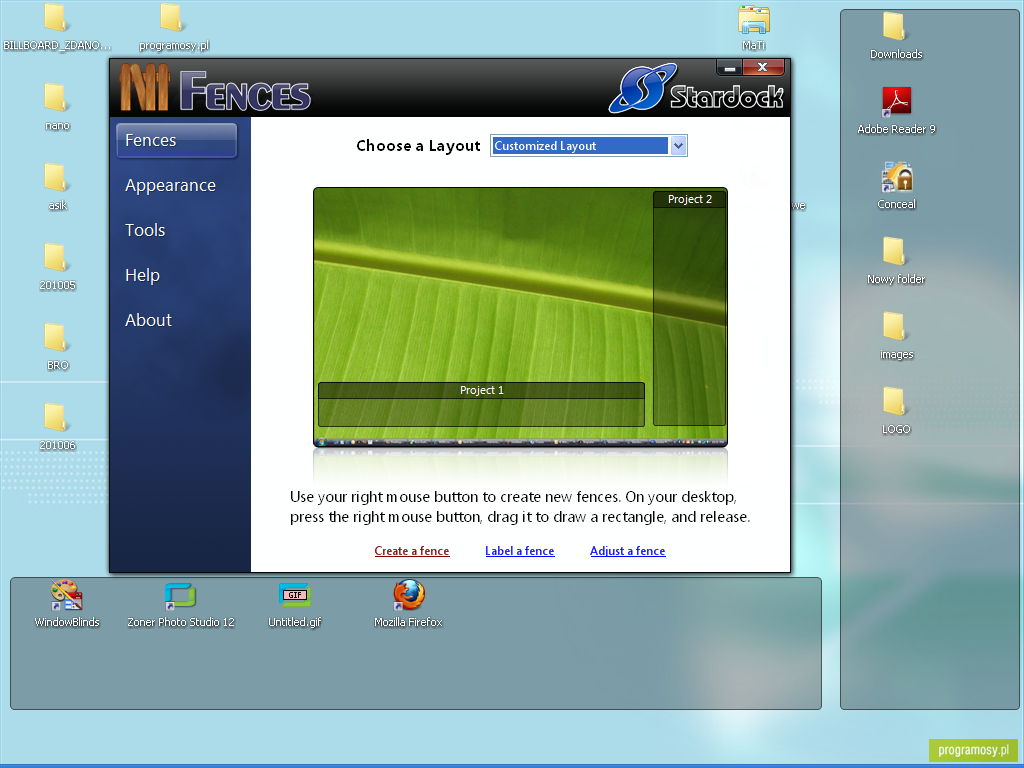Screen dimensions: 1024x768
Task: Select the Untitled.gif file icon
Action: [x=295, y=595]
